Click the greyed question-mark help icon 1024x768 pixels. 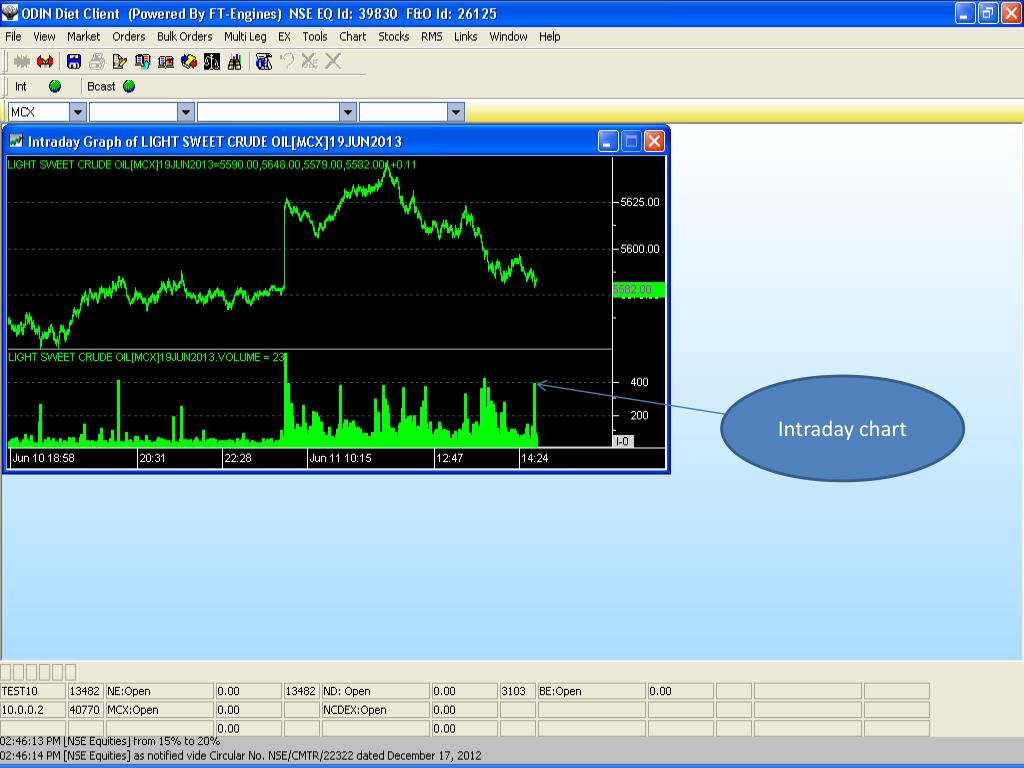click(x=287, y=61)
